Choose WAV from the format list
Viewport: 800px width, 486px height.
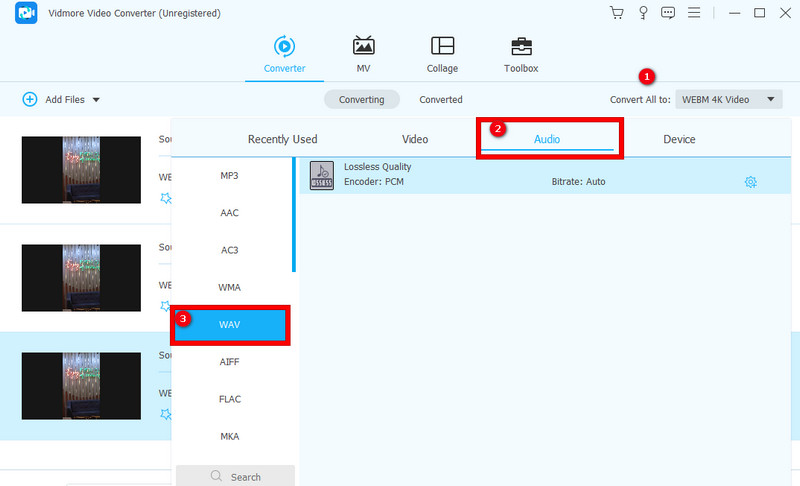[230, 325]
